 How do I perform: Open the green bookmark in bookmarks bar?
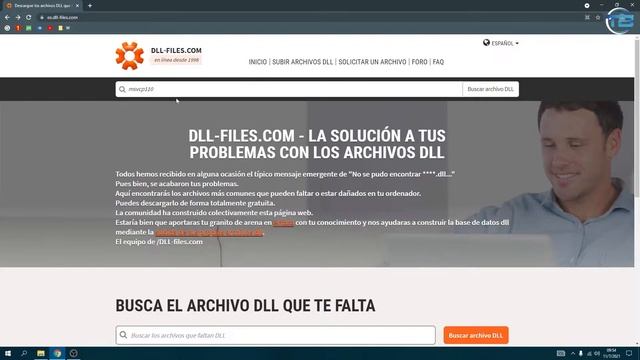[x=29, y=28]
